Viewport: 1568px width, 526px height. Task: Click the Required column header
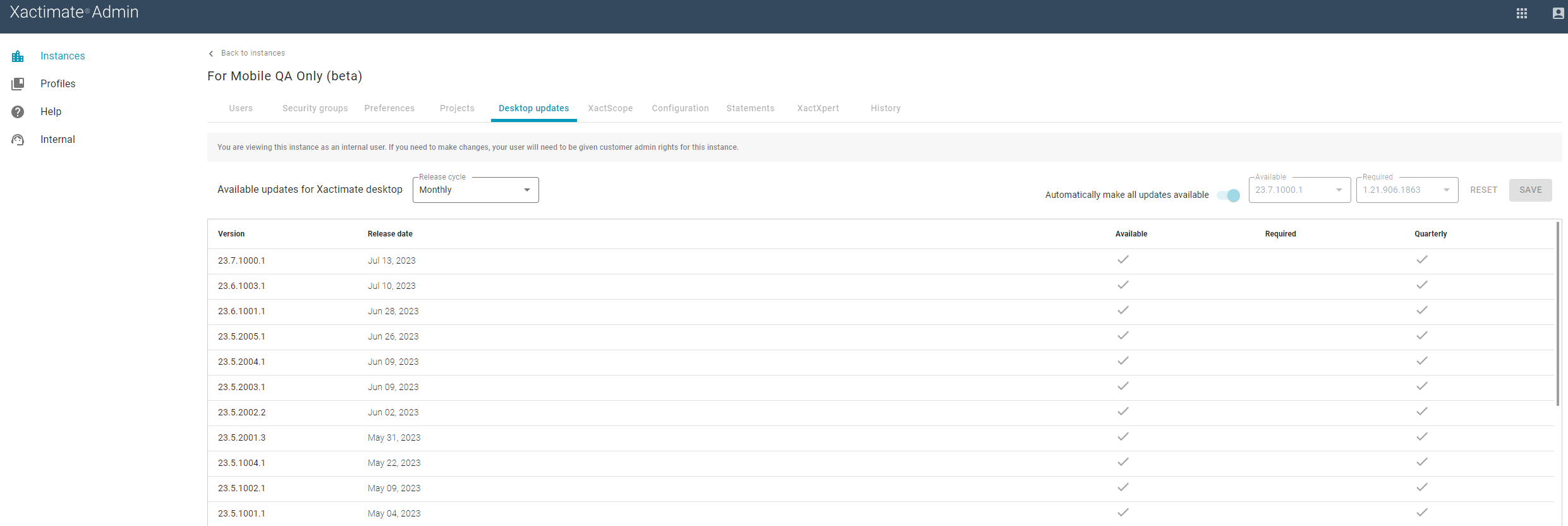coord(1280,234)
